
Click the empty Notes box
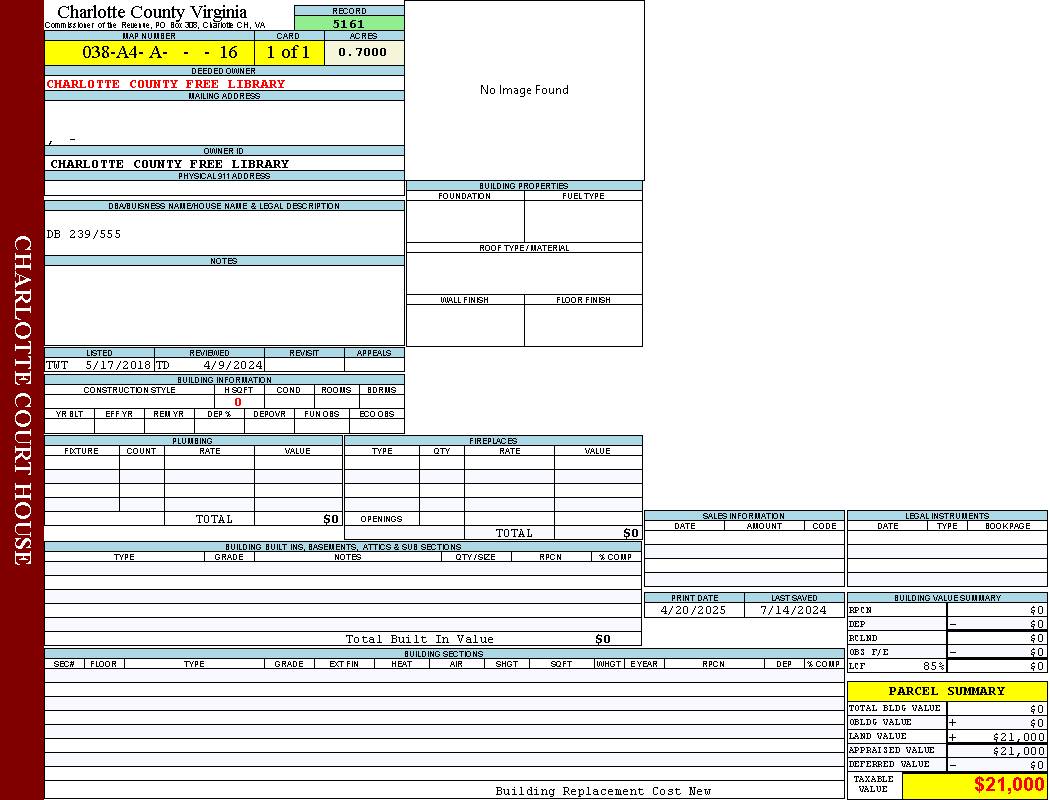coord(224,305)
